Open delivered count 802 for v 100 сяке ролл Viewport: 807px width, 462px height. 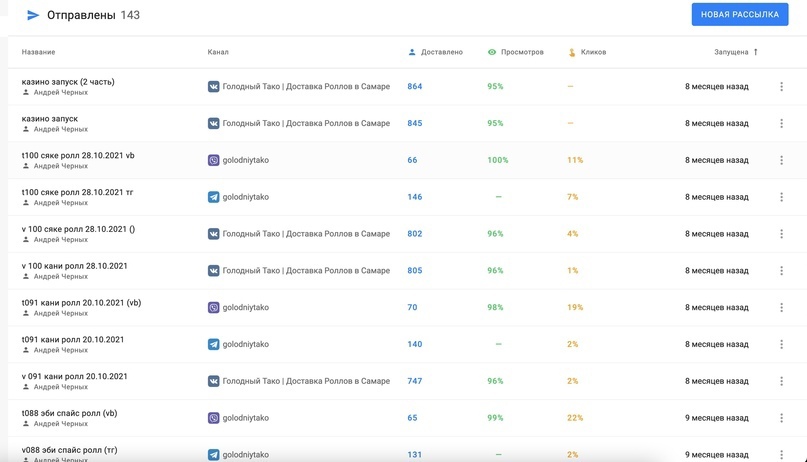click(x=414, y=234)
